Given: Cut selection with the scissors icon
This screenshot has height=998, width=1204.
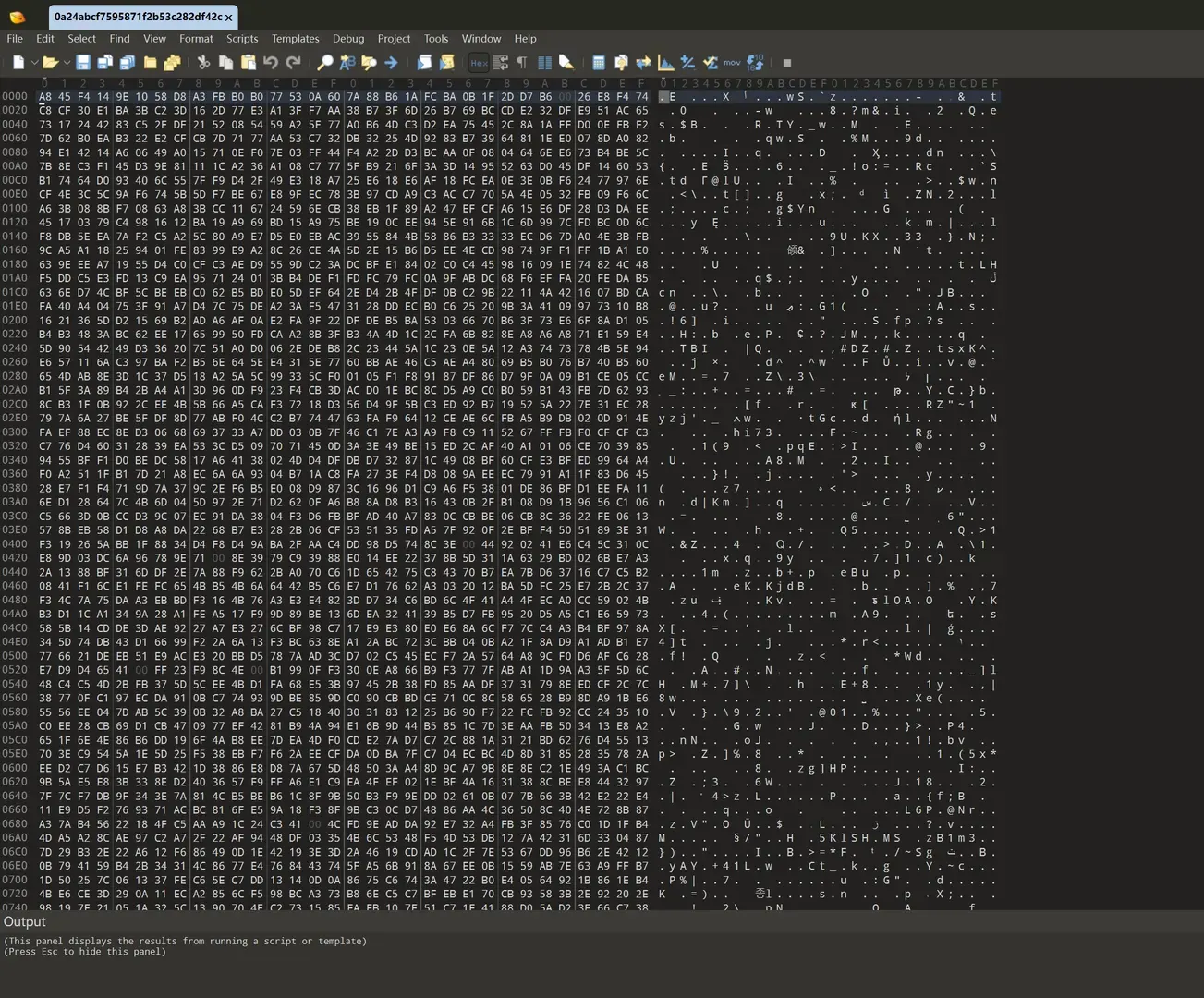Looking at the screenshot, I should [203, 63].
